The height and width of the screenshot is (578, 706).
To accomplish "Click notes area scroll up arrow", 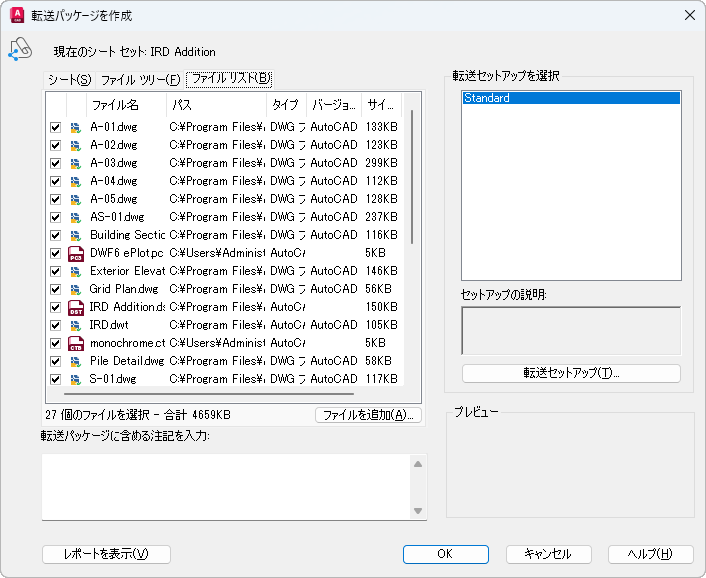I will pos(418,464).
